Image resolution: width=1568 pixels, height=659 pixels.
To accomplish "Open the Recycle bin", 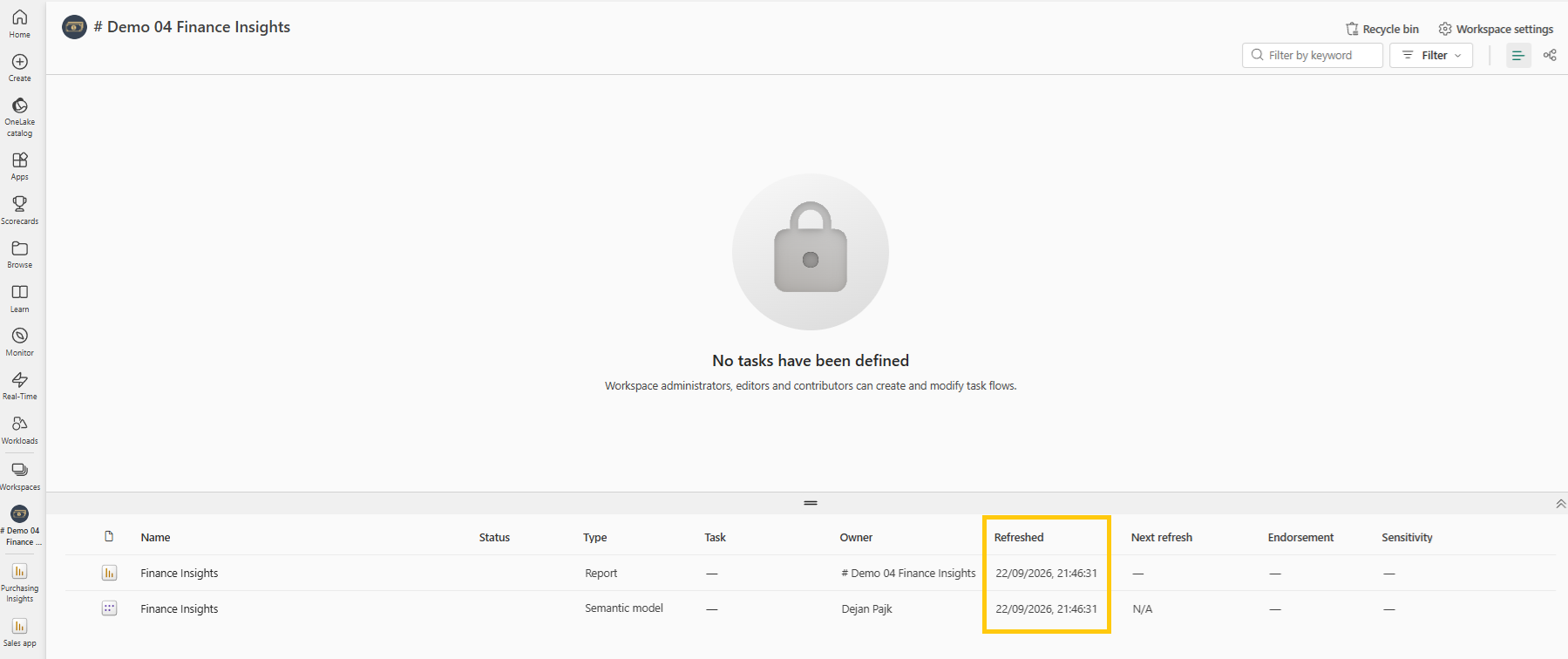I will (1382, 29).
